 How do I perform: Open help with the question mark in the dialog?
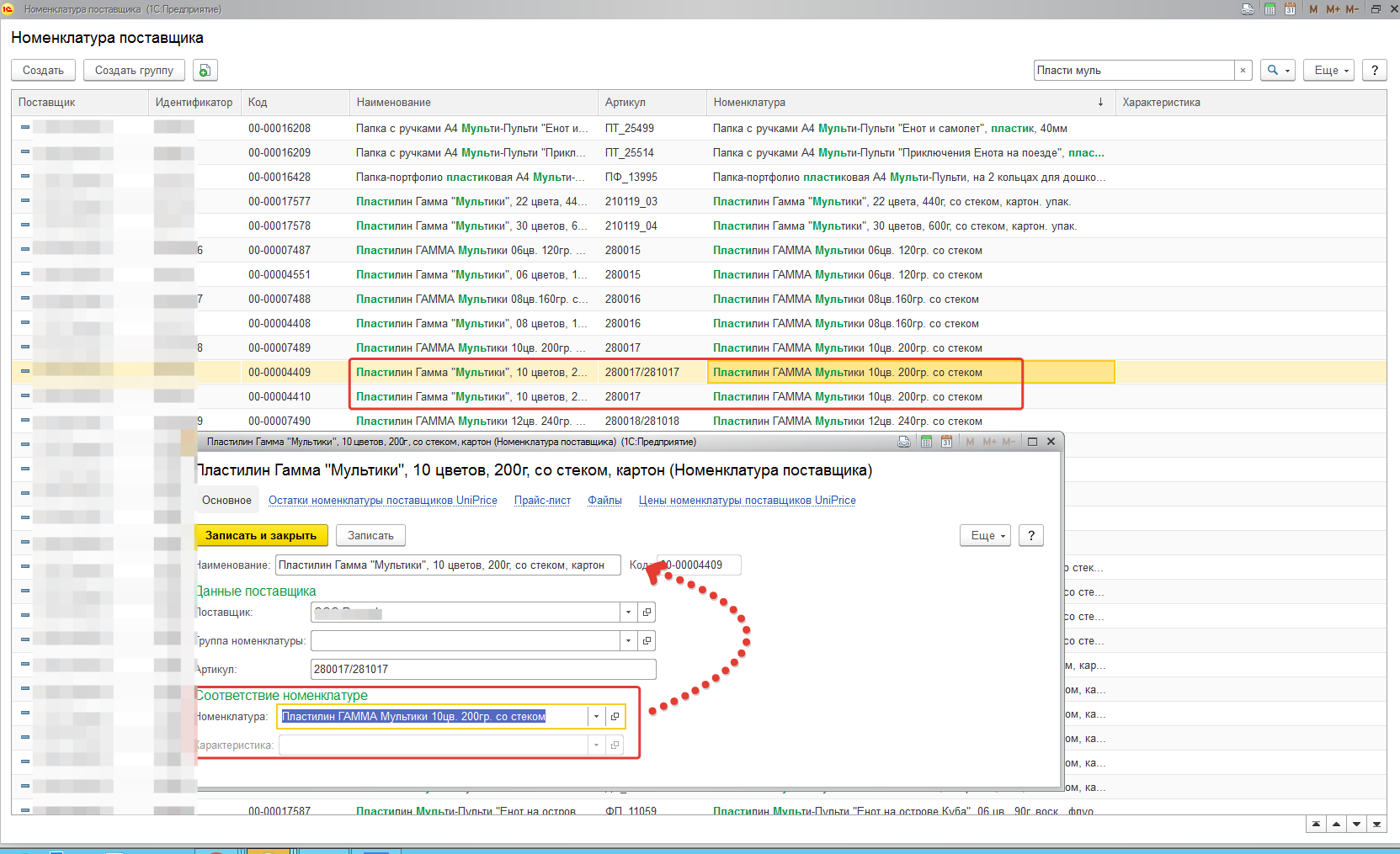[x=1031, y=536]
